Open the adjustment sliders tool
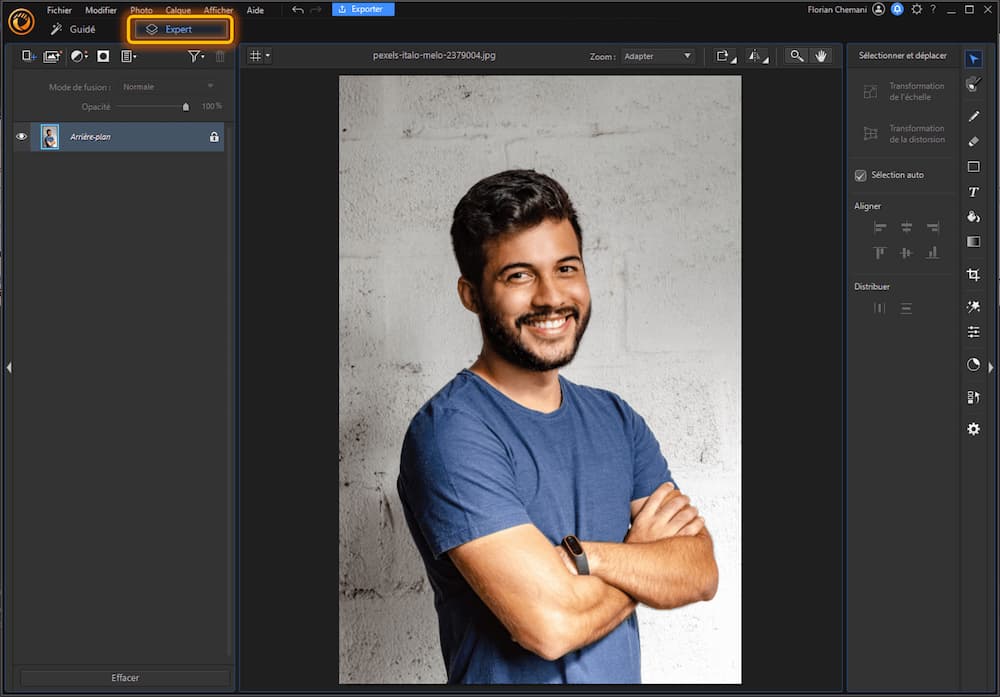The image size is (1000, 697). 973,332
